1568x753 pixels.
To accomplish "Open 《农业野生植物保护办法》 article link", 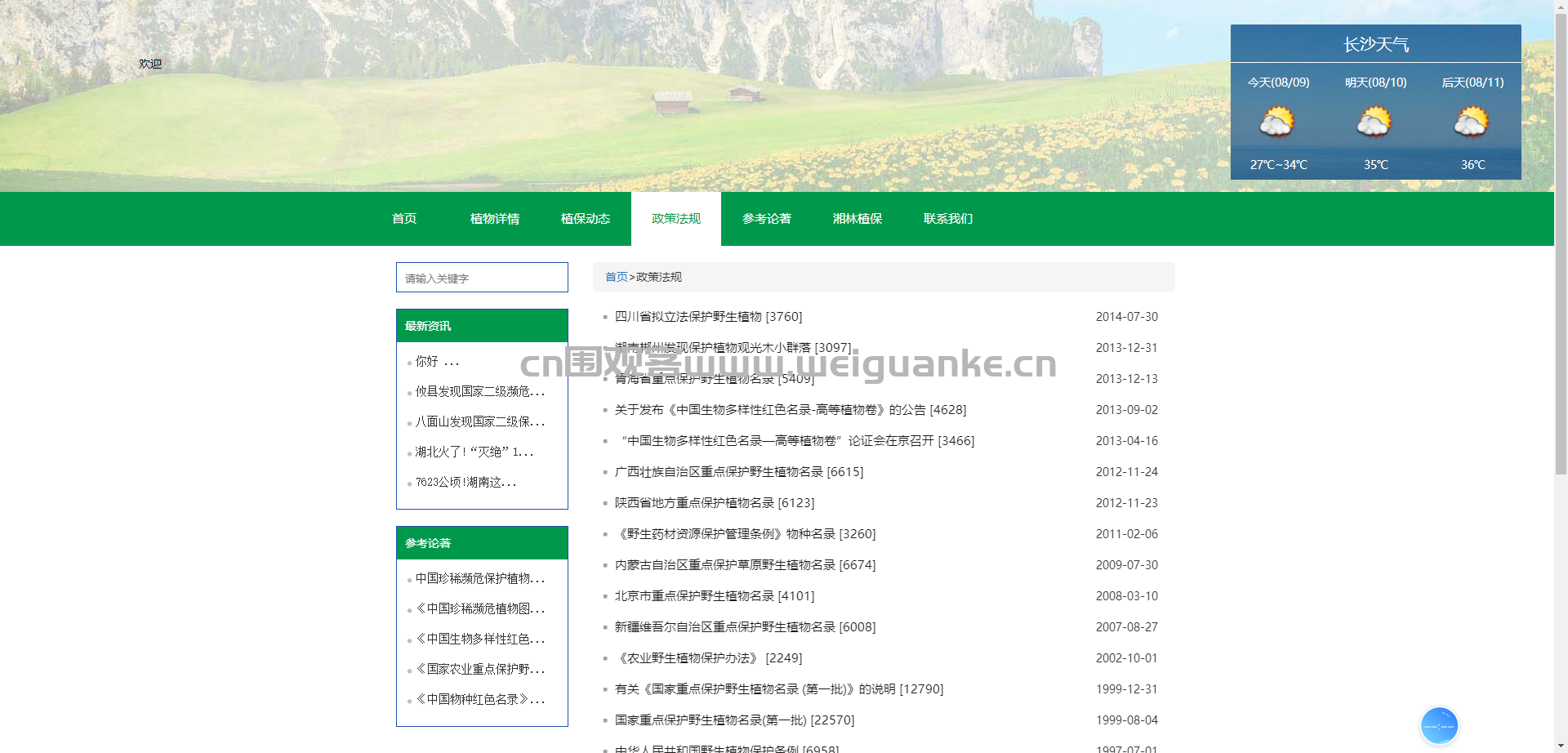I will [x=708, y=658].
